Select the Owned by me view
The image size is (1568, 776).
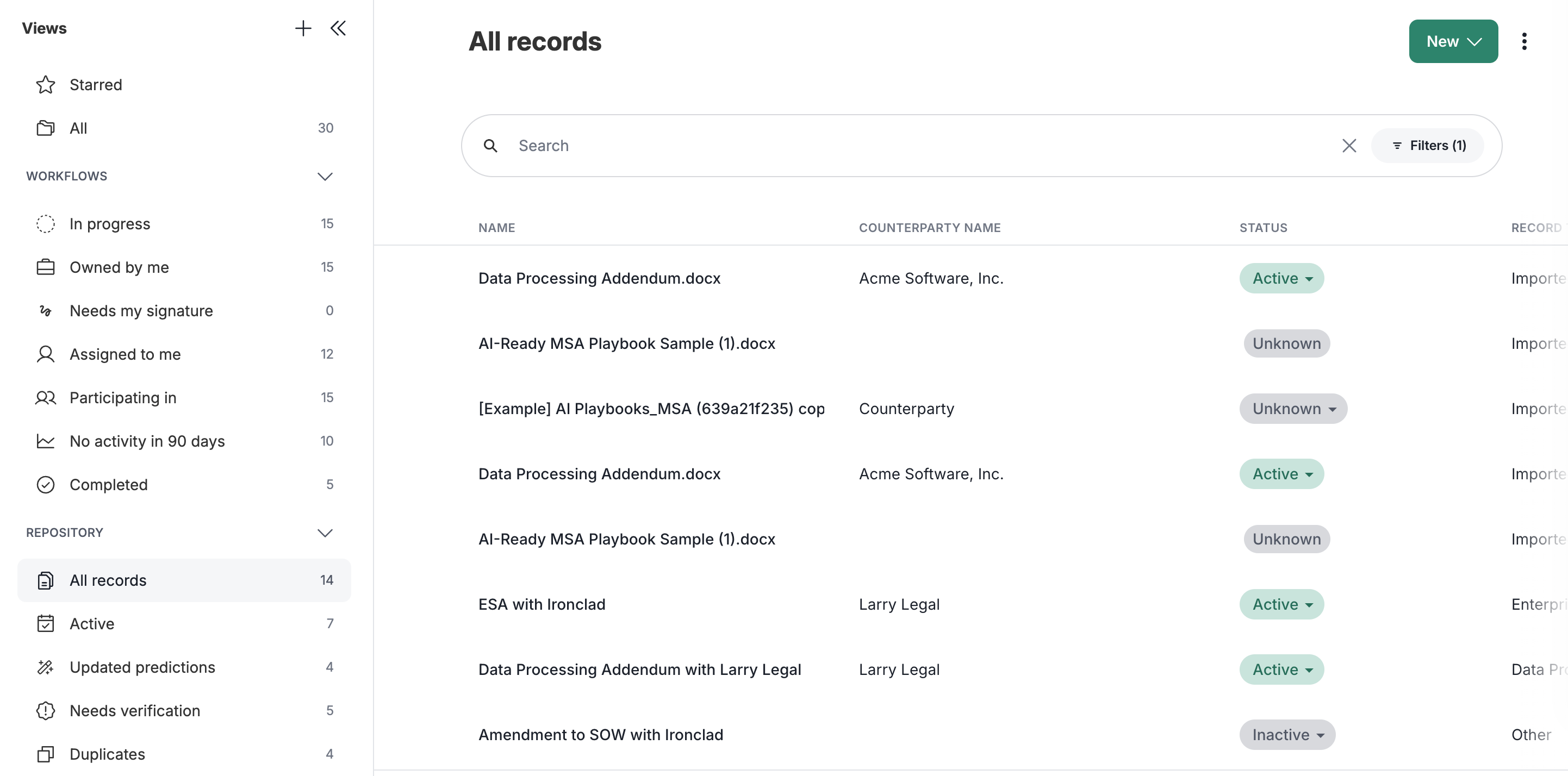184,267
